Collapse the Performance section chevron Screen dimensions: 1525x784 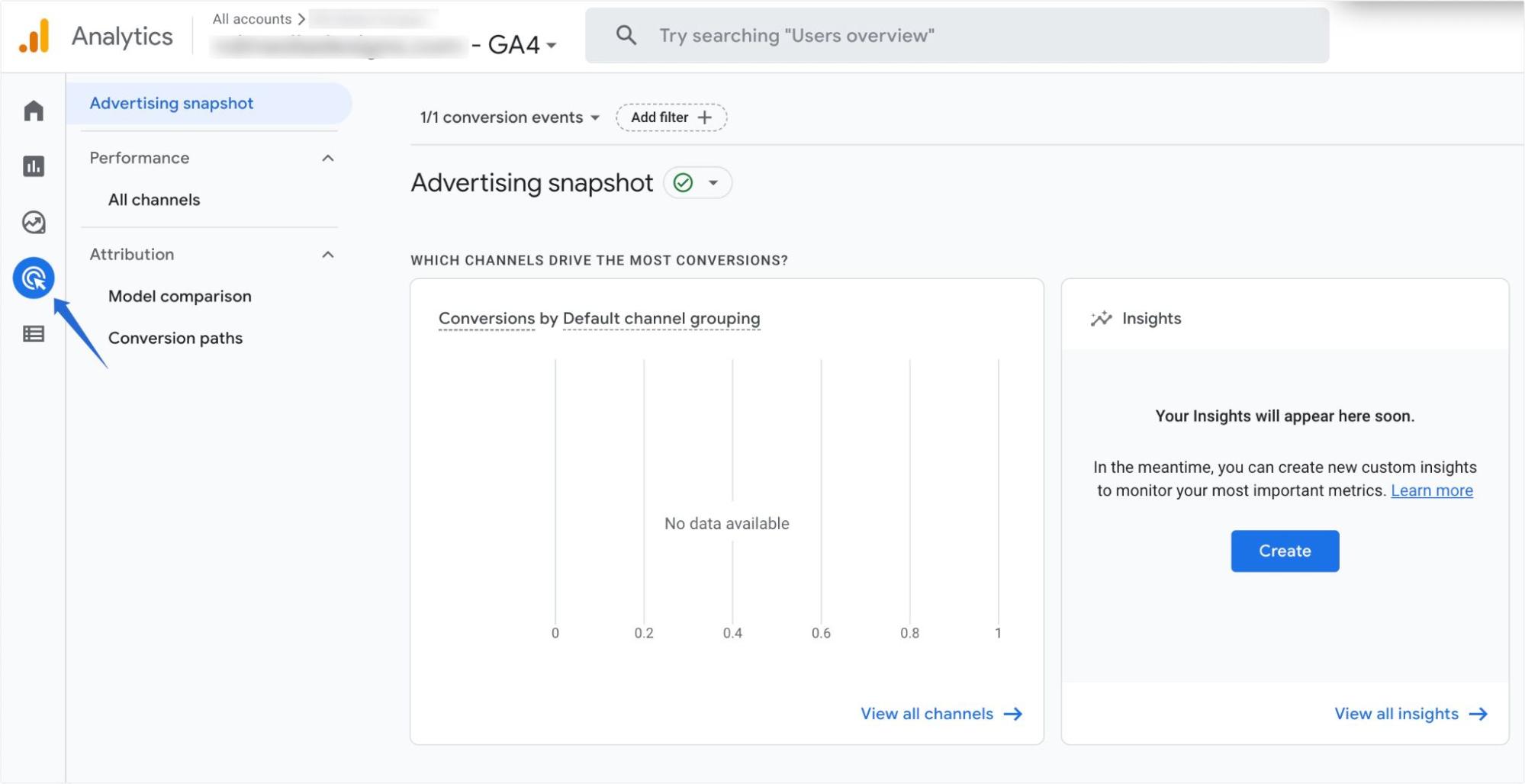pos(328,158)
